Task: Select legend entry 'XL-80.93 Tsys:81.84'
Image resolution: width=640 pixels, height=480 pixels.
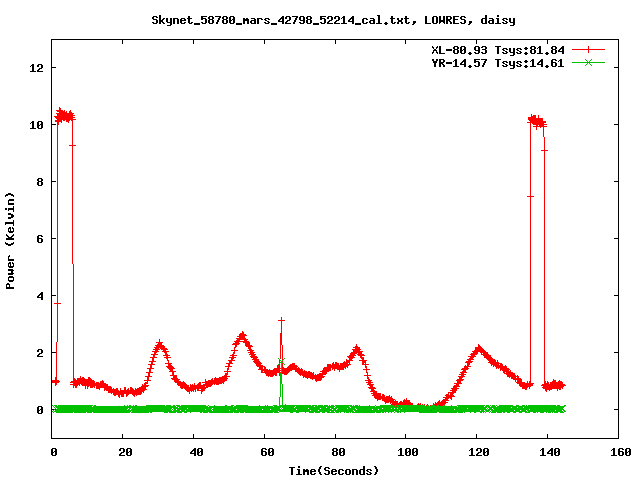Action: click(x=498, y=50)
